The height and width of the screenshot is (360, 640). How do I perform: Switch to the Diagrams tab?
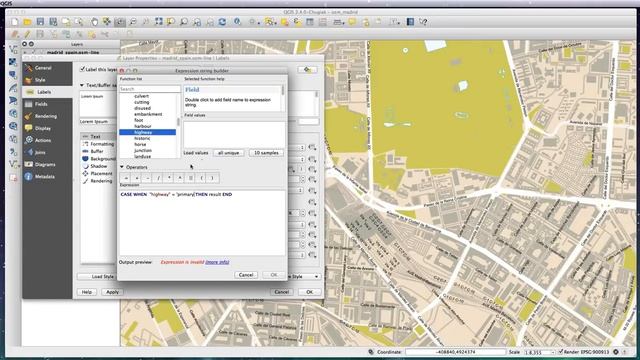(x=47, y=164)
